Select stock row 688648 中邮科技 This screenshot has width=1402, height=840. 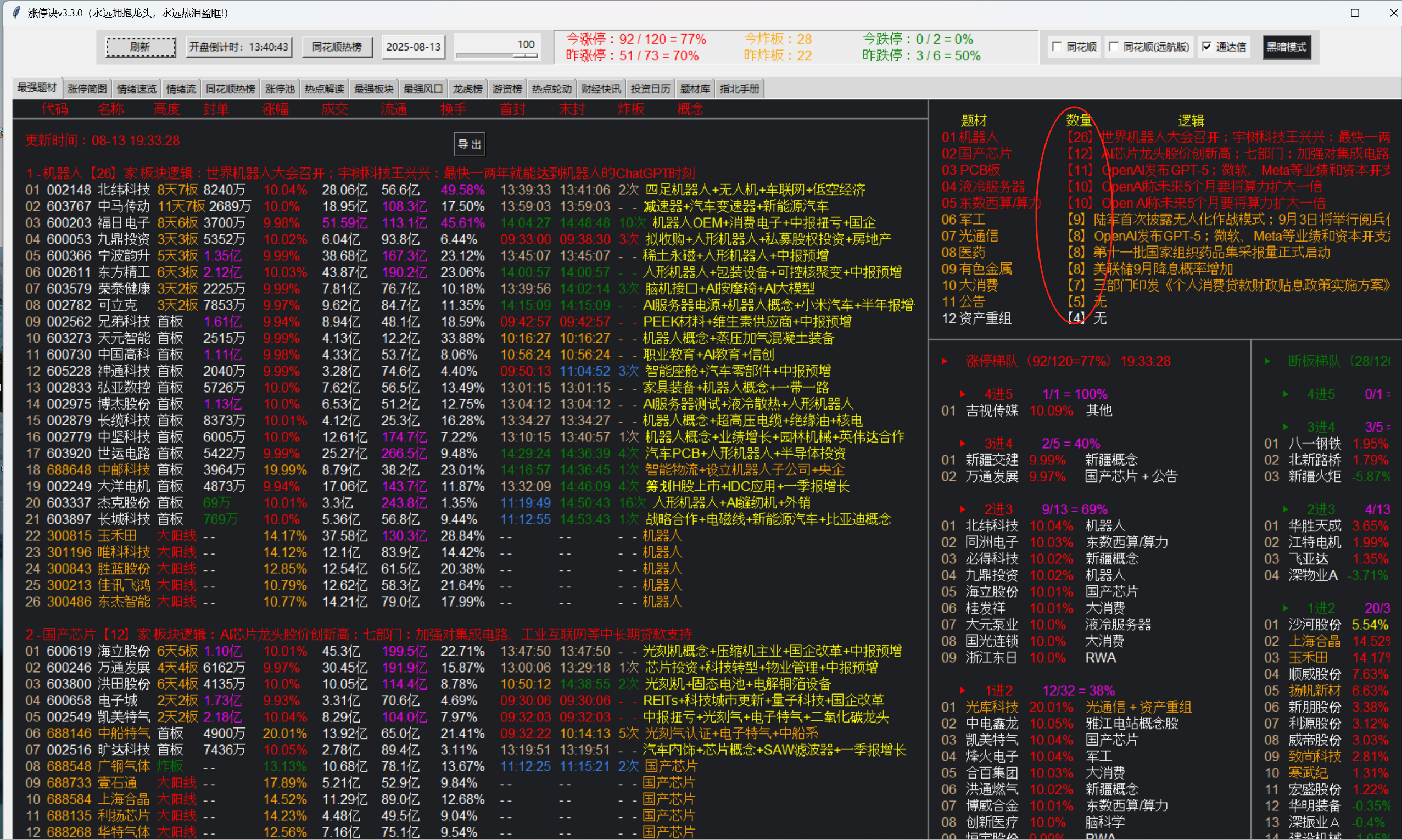pos(435,470)
